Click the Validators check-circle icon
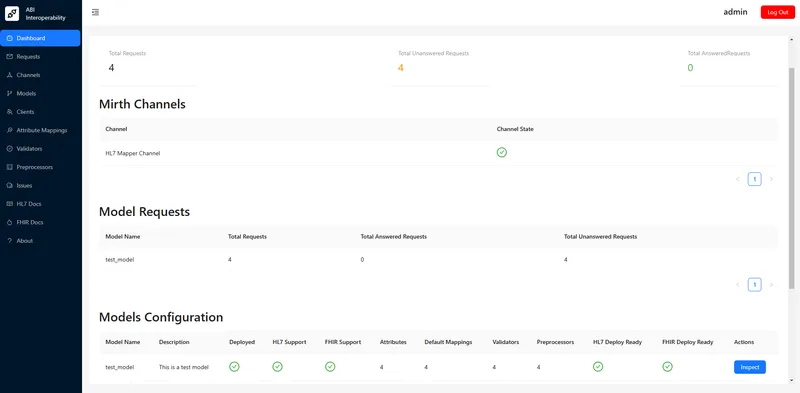Screen dimensions: 800x393 10,149
